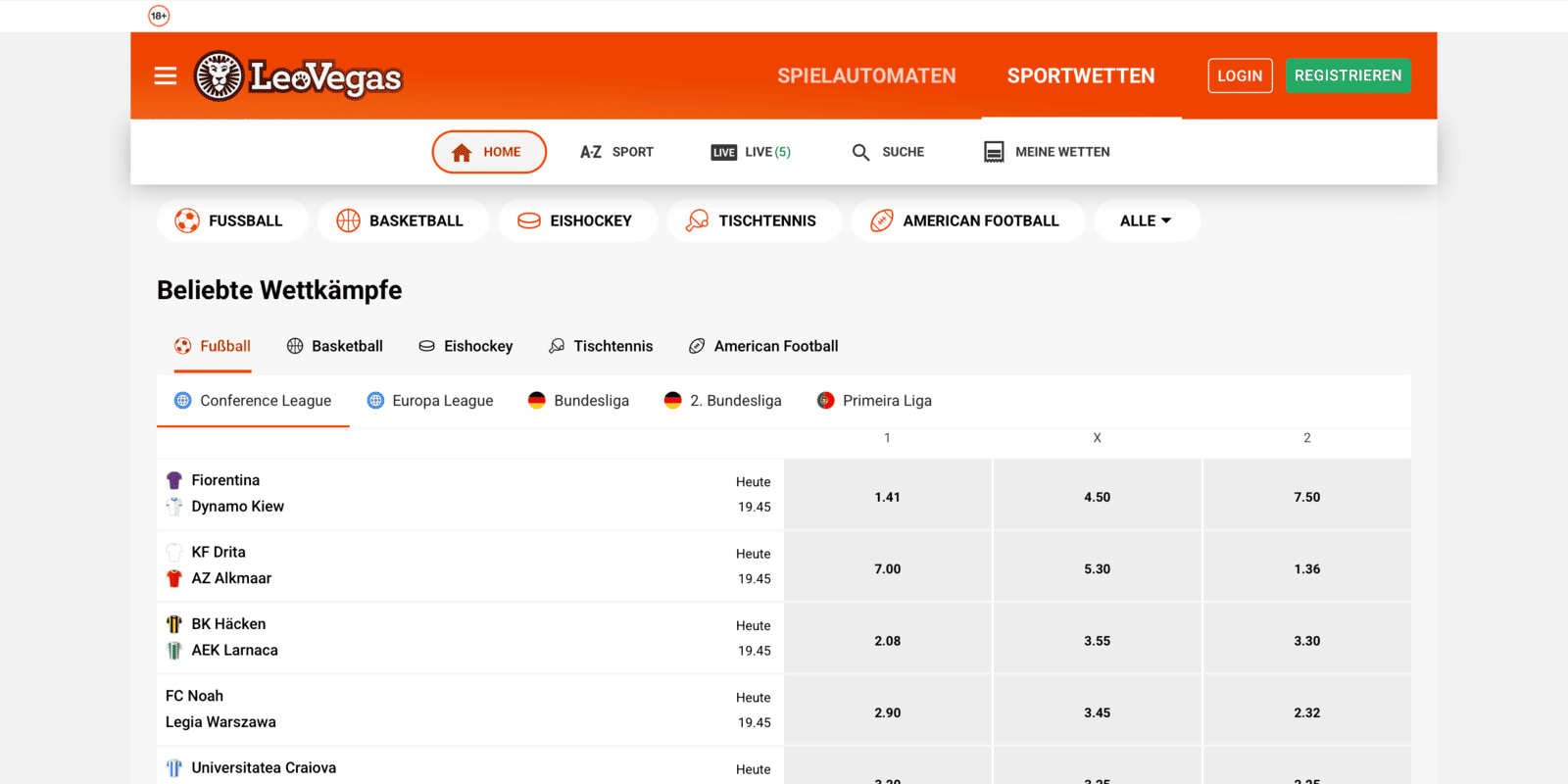Click the BK Häcken striped jersey icon
1568x784 pixels.
[x=174, y=624]
